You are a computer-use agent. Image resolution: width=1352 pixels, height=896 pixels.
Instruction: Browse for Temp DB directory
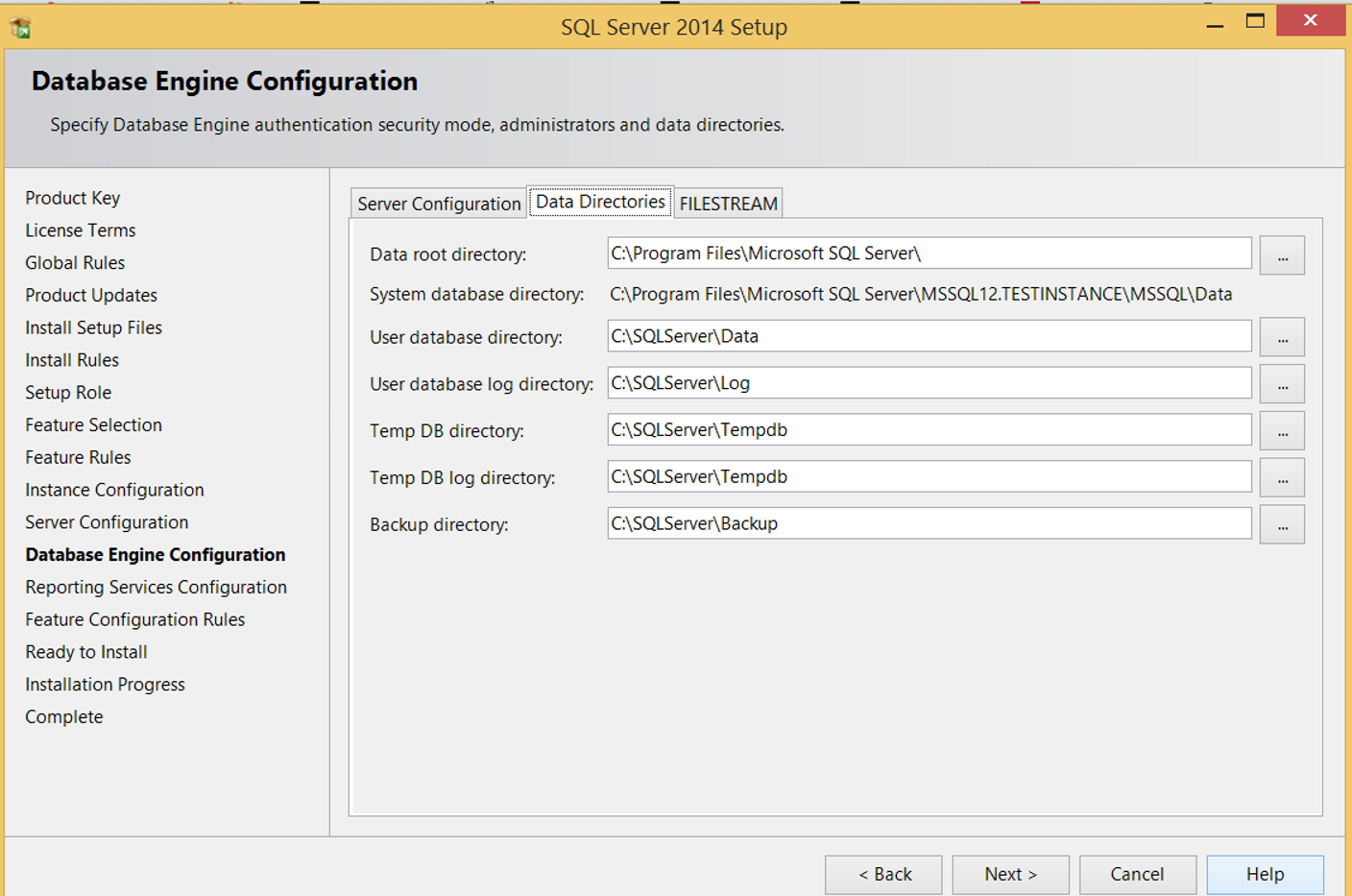tap(1282, 431)
